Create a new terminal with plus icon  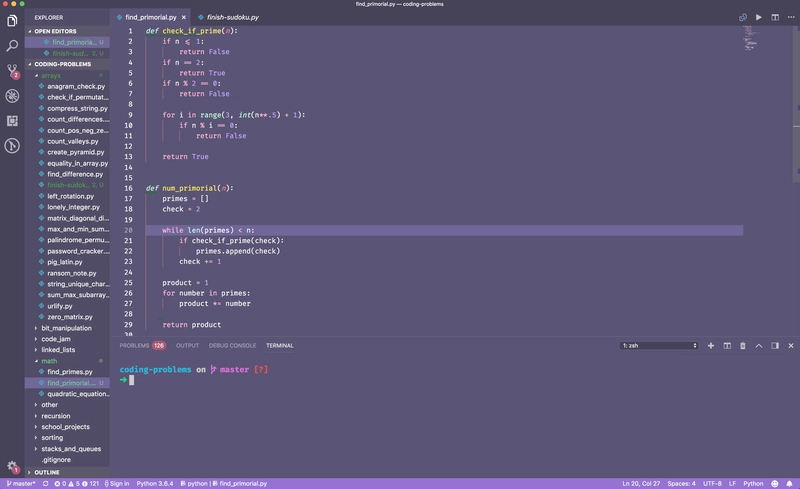click(x=711, y=346)
